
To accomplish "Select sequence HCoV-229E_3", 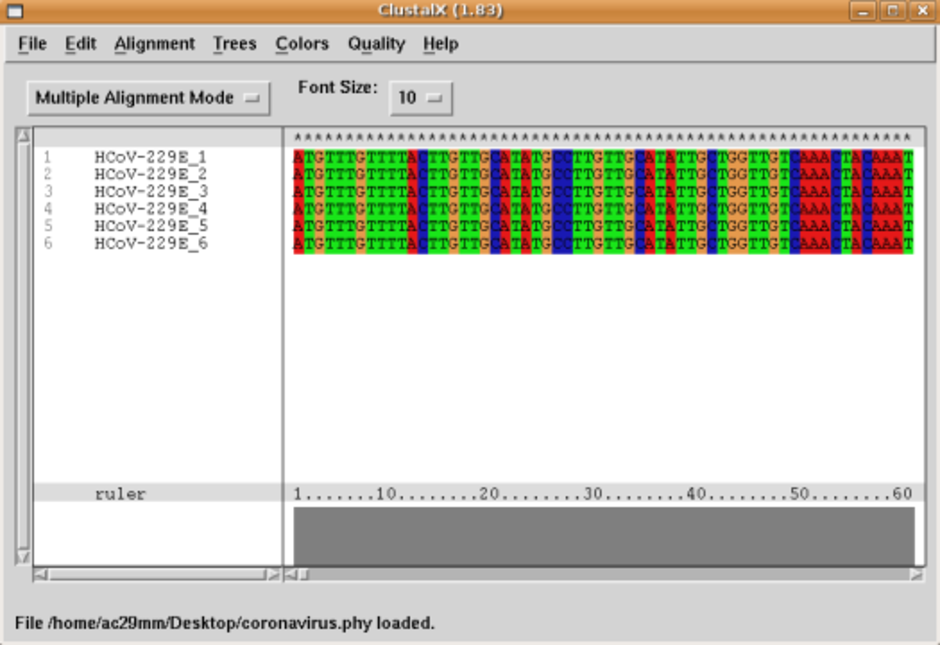I will [x=151, y=191].
